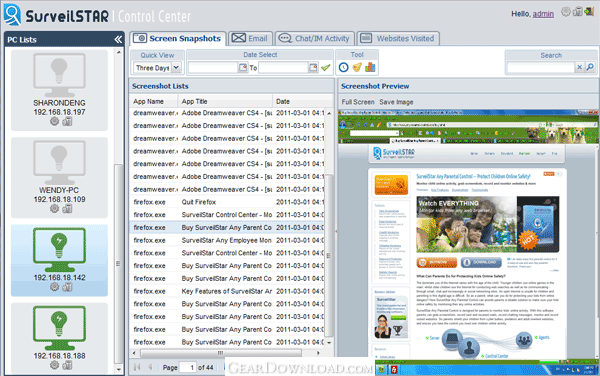Click the green checkmark to apply date range
The image size is (600, 376).
(x=326, y=68)
